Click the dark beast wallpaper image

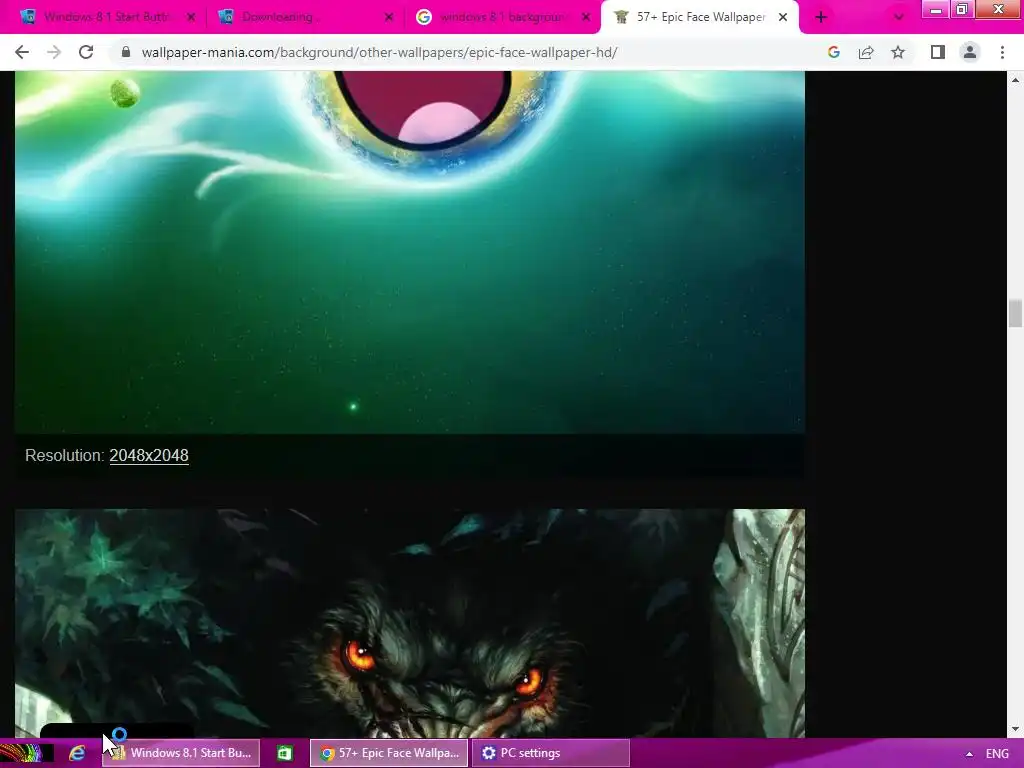(409, 623)
